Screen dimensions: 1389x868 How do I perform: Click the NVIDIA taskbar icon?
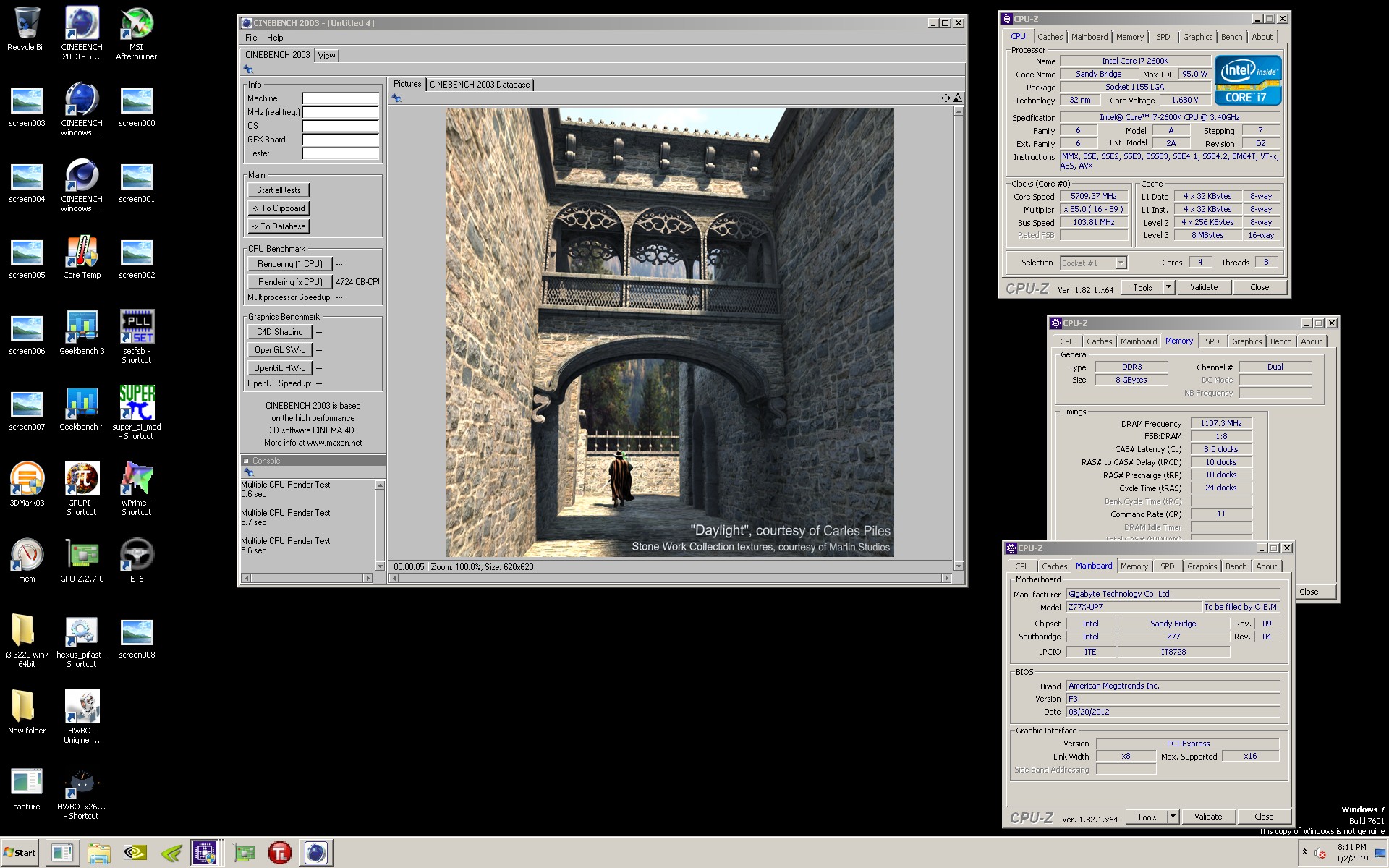point(136,853)
